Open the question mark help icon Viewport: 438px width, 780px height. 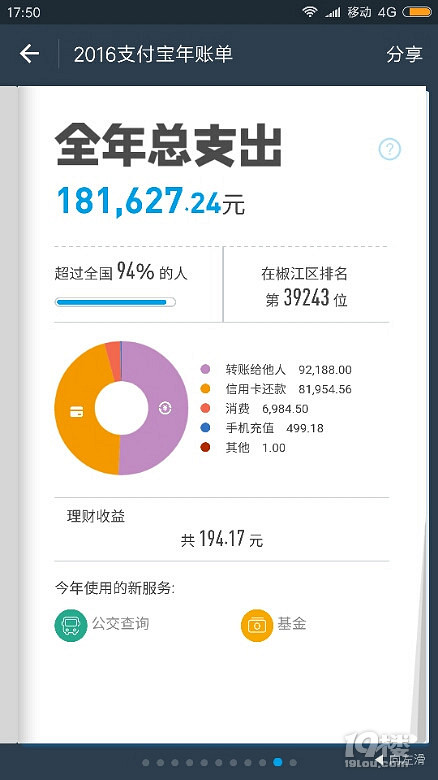click(x=389, y=149)
